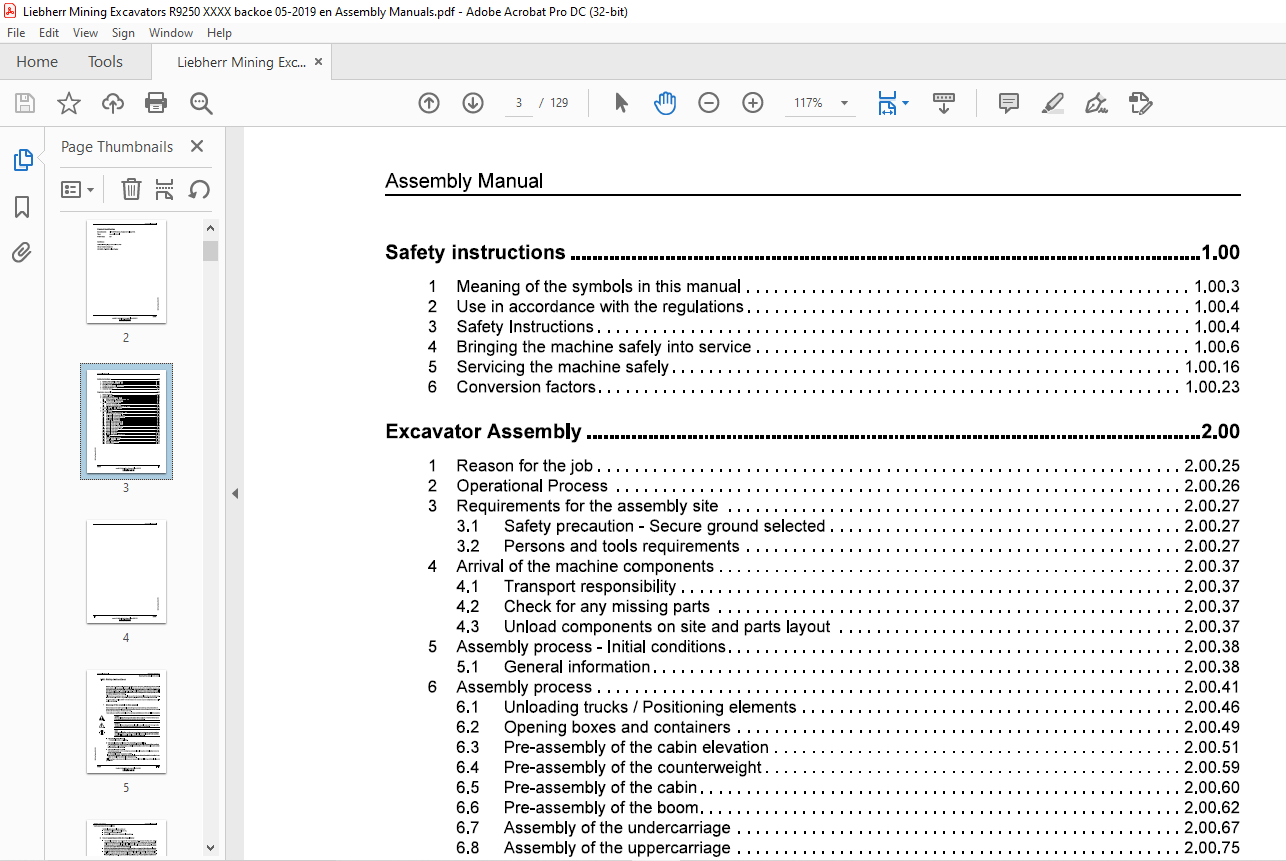Select page 5 thumbnail
The image size is (1286, 861).
click(x=126, y=721)
